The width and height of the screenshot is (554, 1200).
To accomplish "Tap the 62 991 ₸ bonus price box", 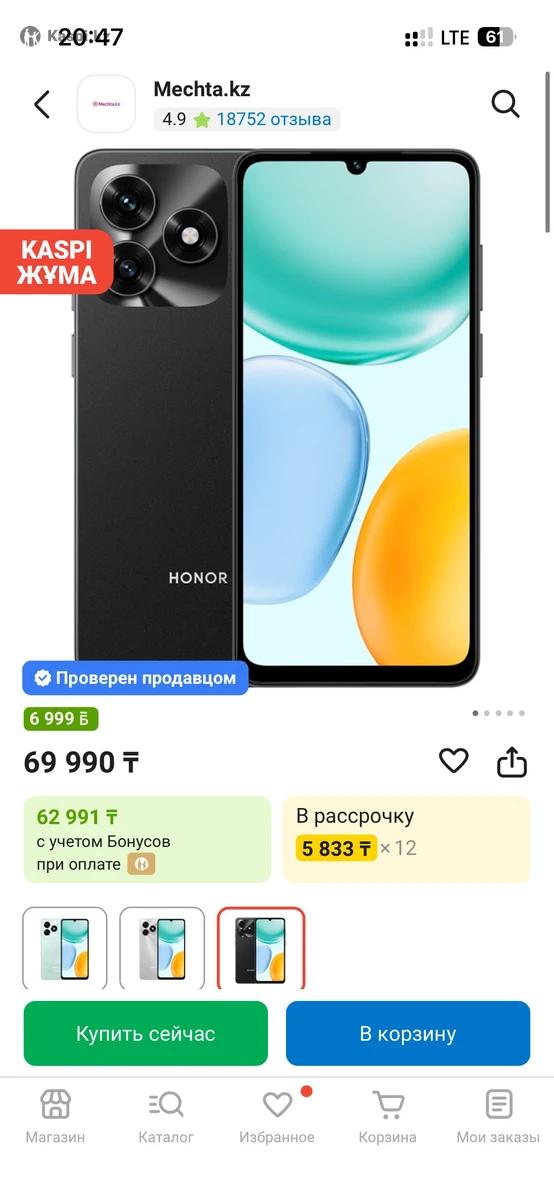I will coord(147,839).
